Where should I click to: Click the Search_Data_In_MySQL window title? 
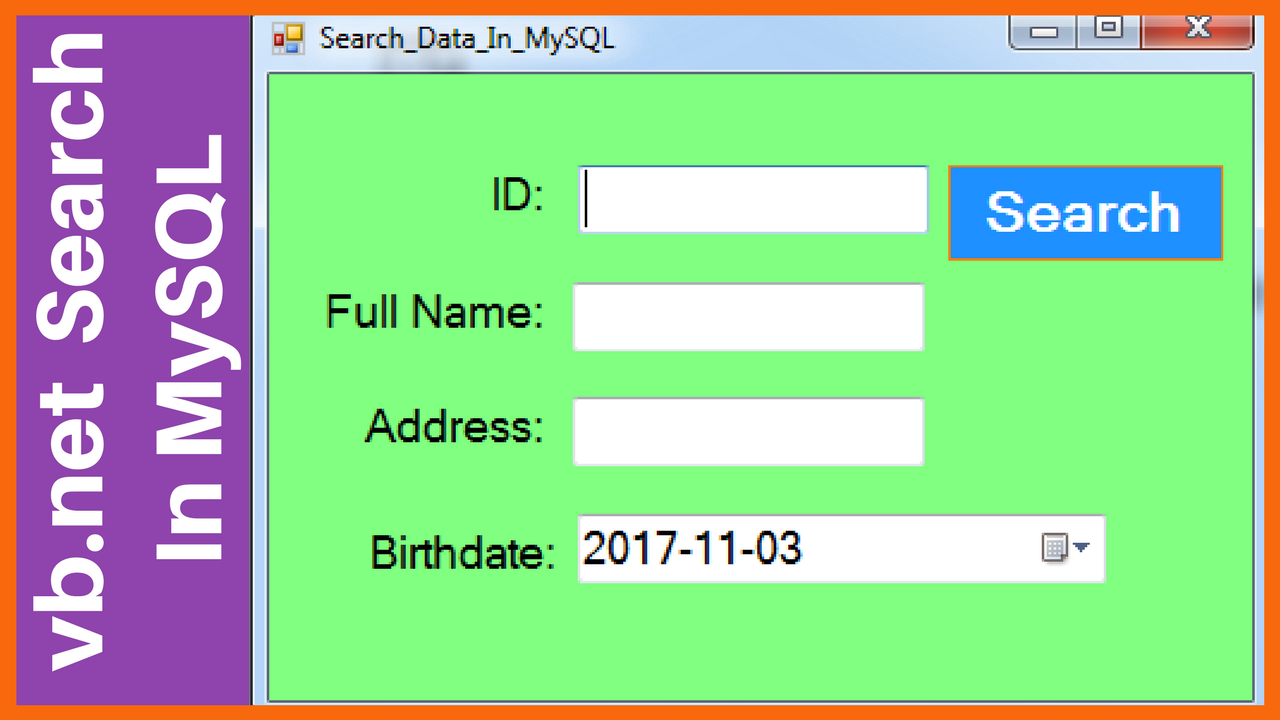[x=467, y=39]
